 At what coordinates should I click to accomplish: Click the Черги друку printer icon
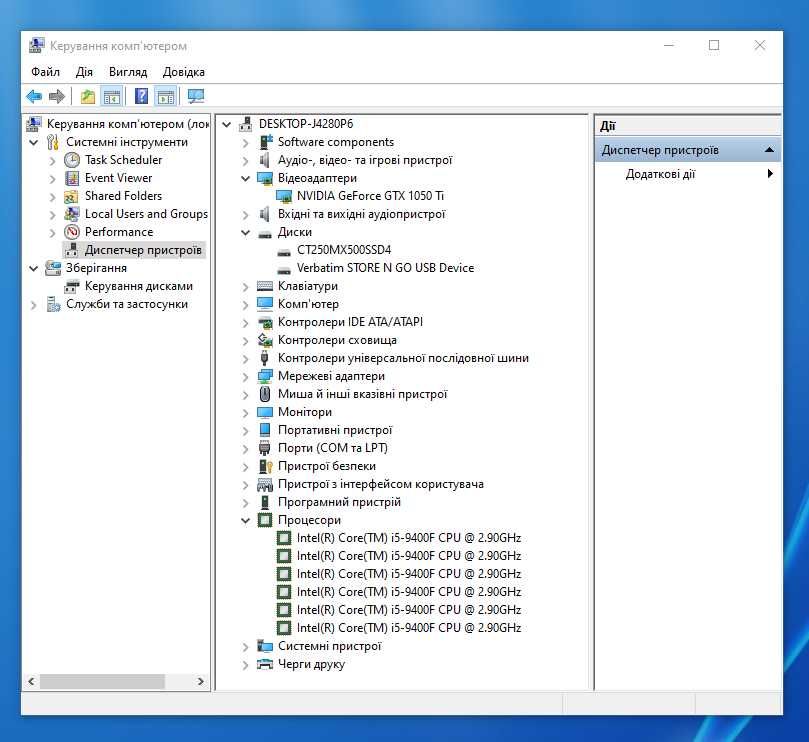click(265, 664)
